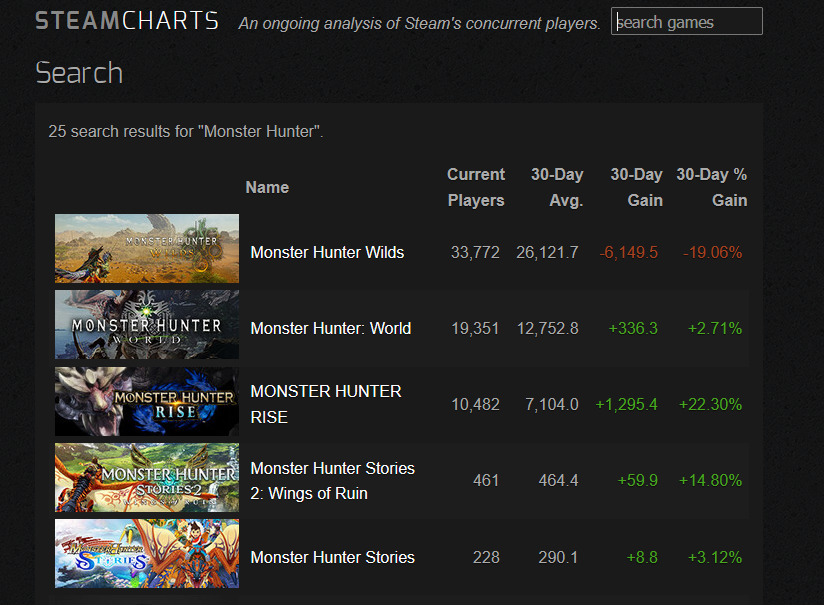Open Monster Hunter Stories 2: Wings of Ruin link
The image size is (824, 605).
click(x=333, y=480)
